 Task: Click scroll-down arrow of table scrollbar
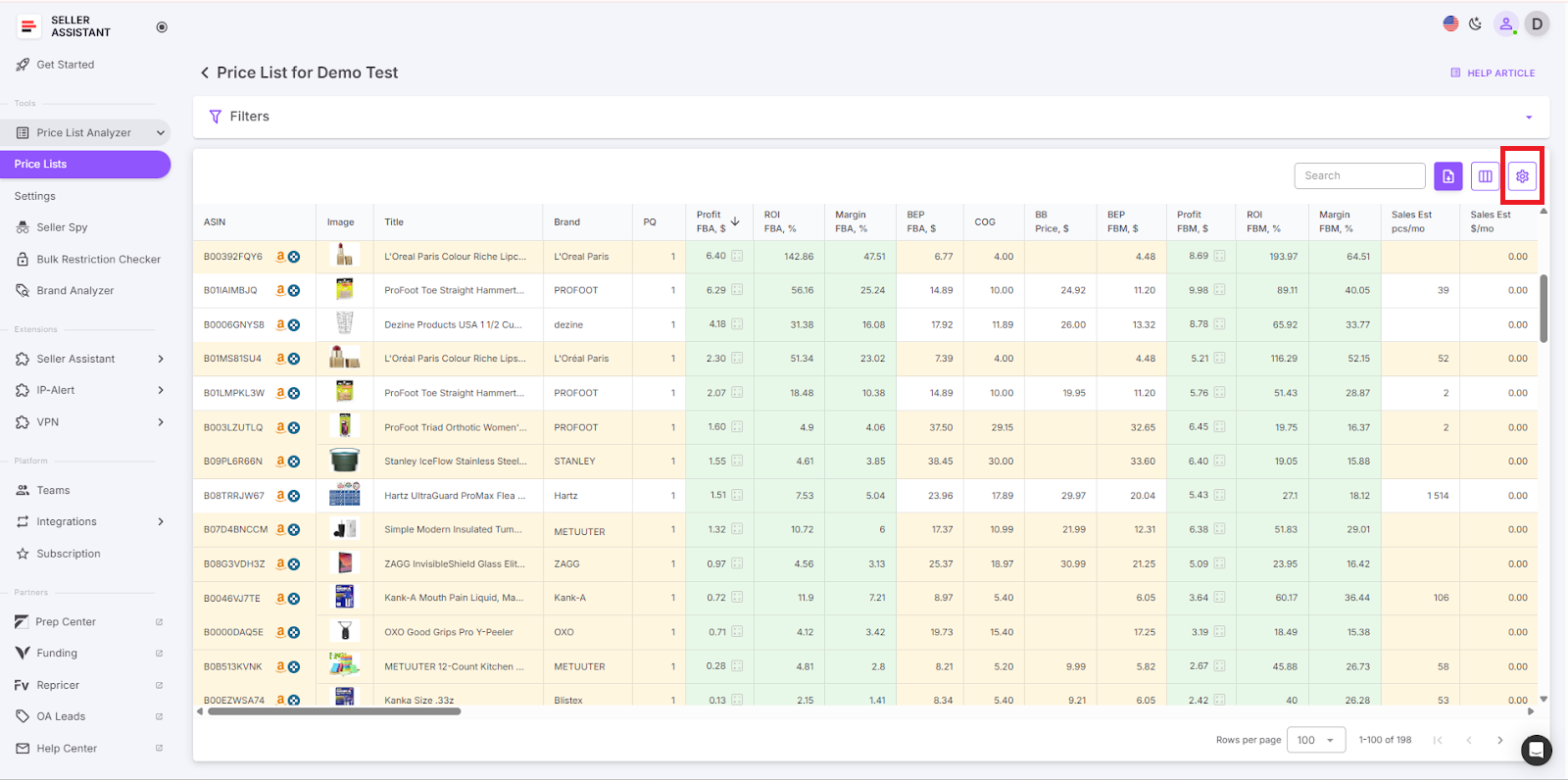pyautogui.click(x=1543, y=699)
